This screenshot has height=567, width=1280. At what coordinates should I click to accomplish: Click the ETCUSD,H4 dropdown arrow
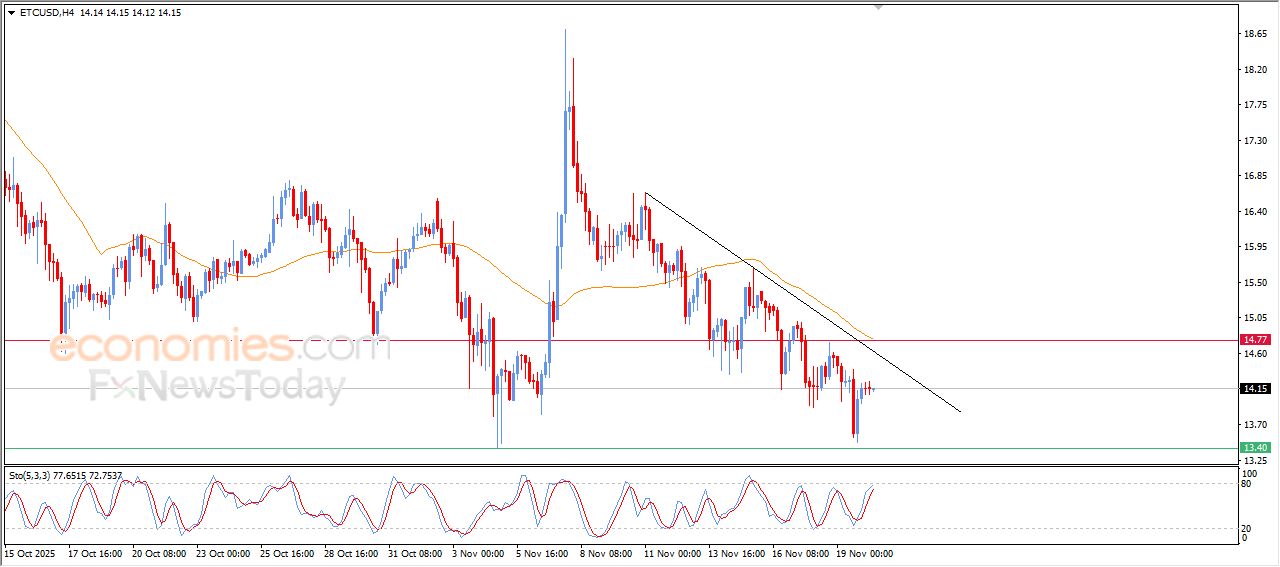[11, 13]
